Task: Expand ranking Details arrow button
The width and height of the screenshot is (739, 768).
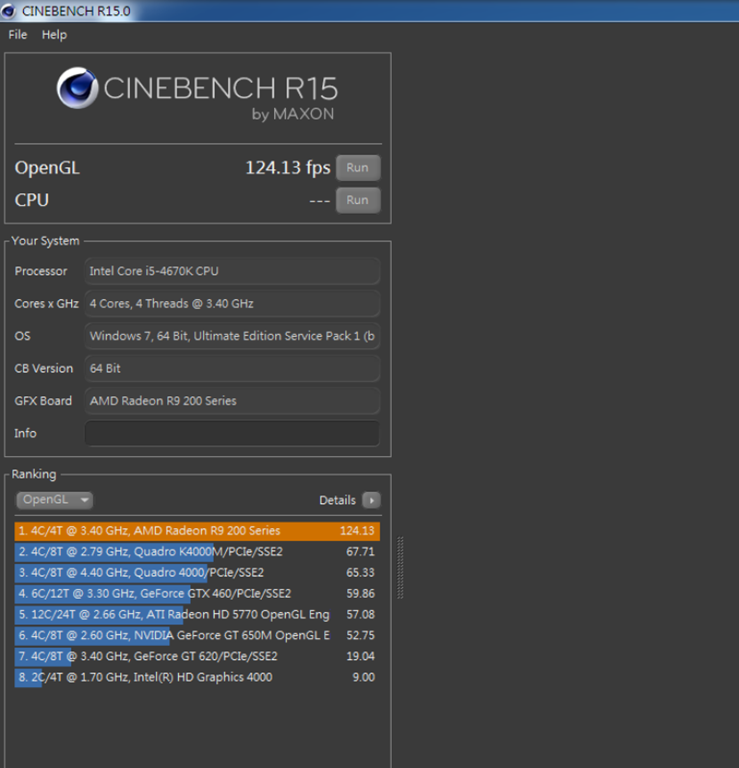Action: pos(371,500)
